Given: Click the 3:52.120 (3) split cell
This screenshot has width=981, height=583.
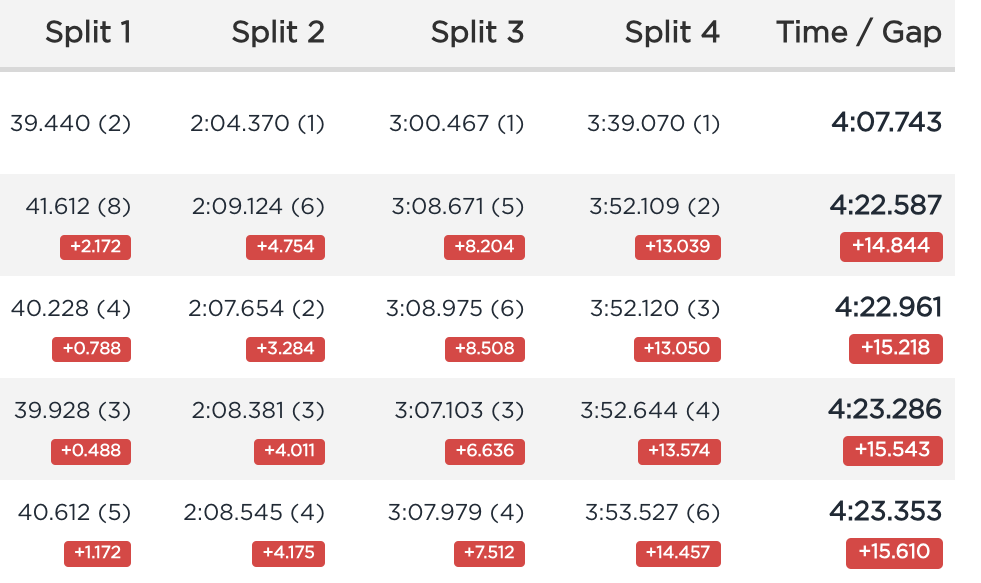Looking at the screenshot, I should tap(655, 308).
